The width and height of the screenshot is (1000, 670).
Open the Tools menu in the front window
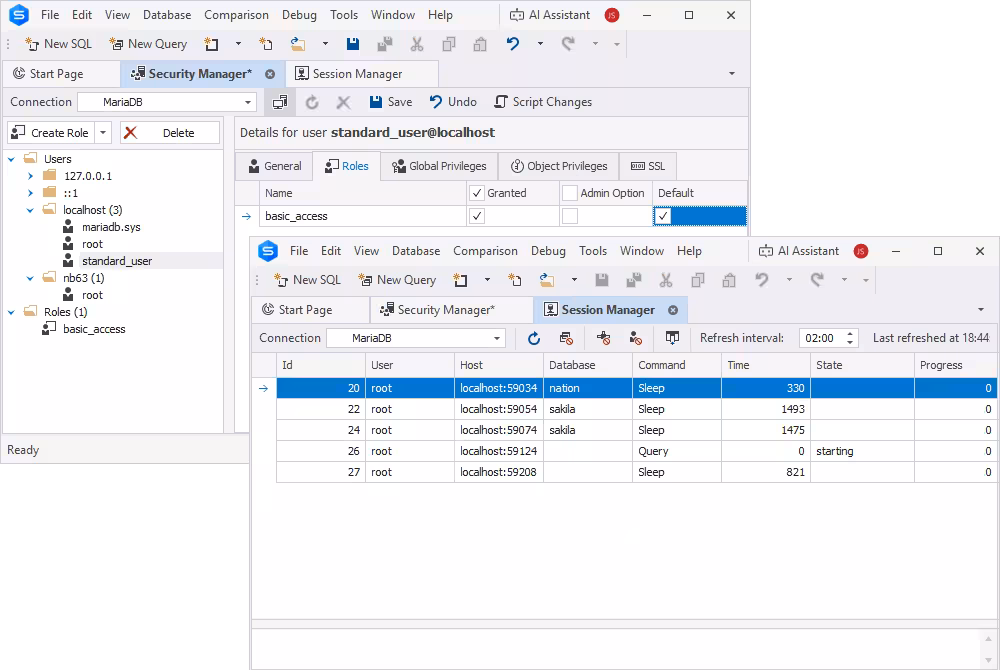pyautogui.click(x=593, y=251)
